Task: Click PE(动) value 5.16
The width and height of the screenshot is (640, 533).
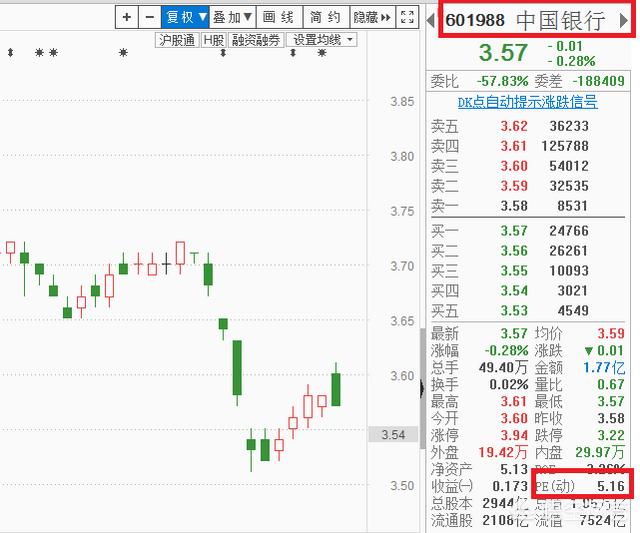Action: tap(611, 486)
